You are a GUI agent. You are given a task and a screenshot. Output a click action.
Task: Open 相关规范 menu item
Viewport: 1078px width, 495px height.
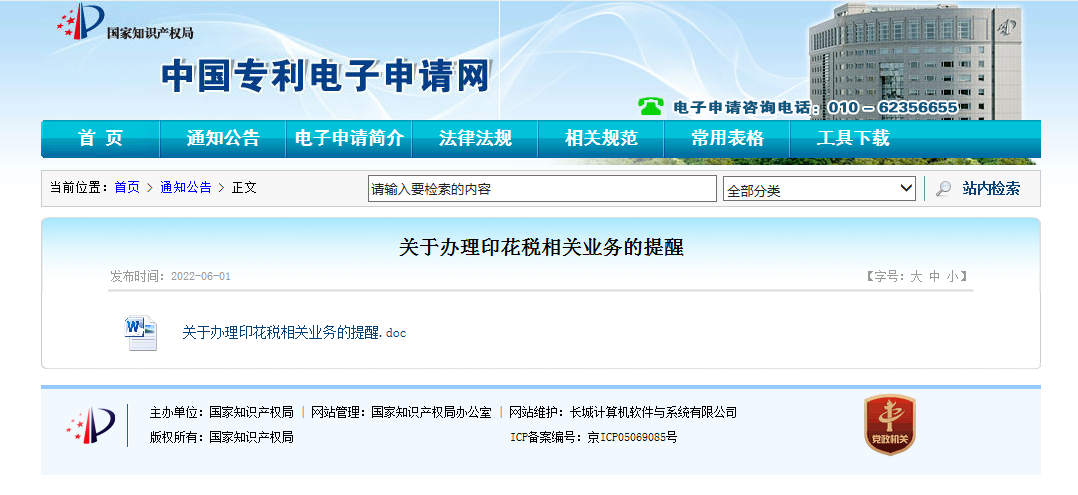click(601, 139)
